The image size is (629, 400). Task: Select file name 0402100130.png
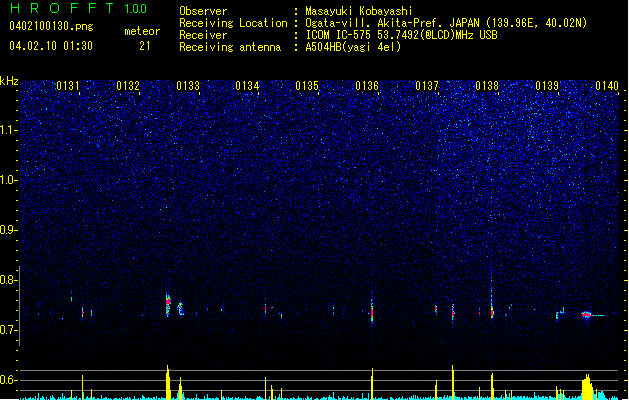(51, 26)
